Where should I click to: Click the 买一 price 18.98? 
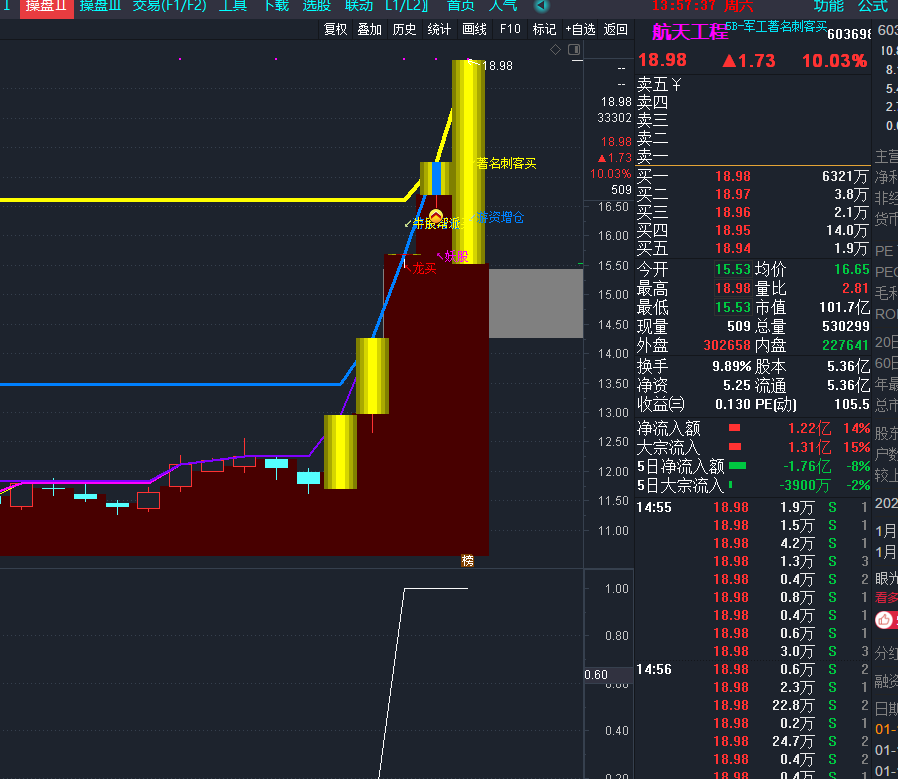[x=732, y=176]
